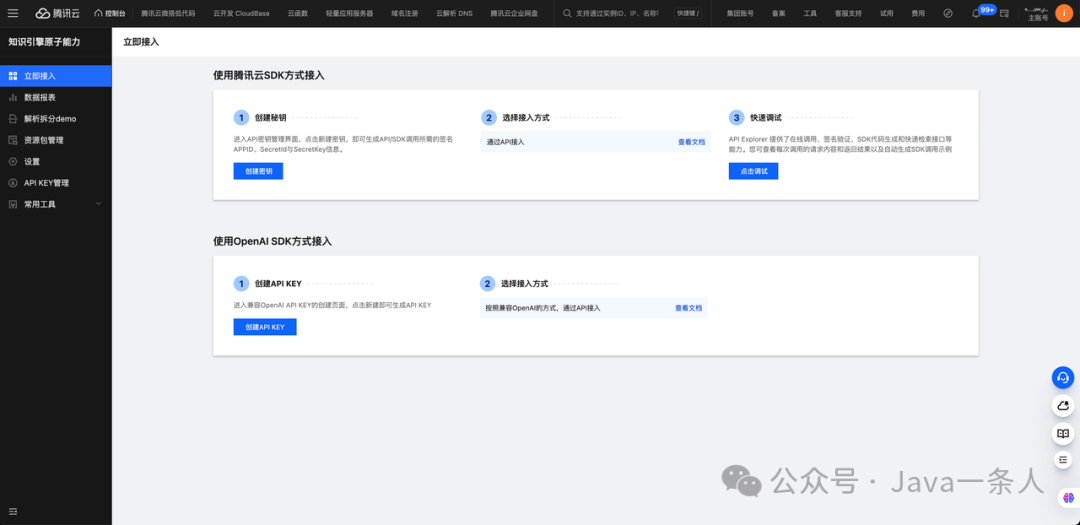Open API KEY管理 sidebar item

pos(56,183)
